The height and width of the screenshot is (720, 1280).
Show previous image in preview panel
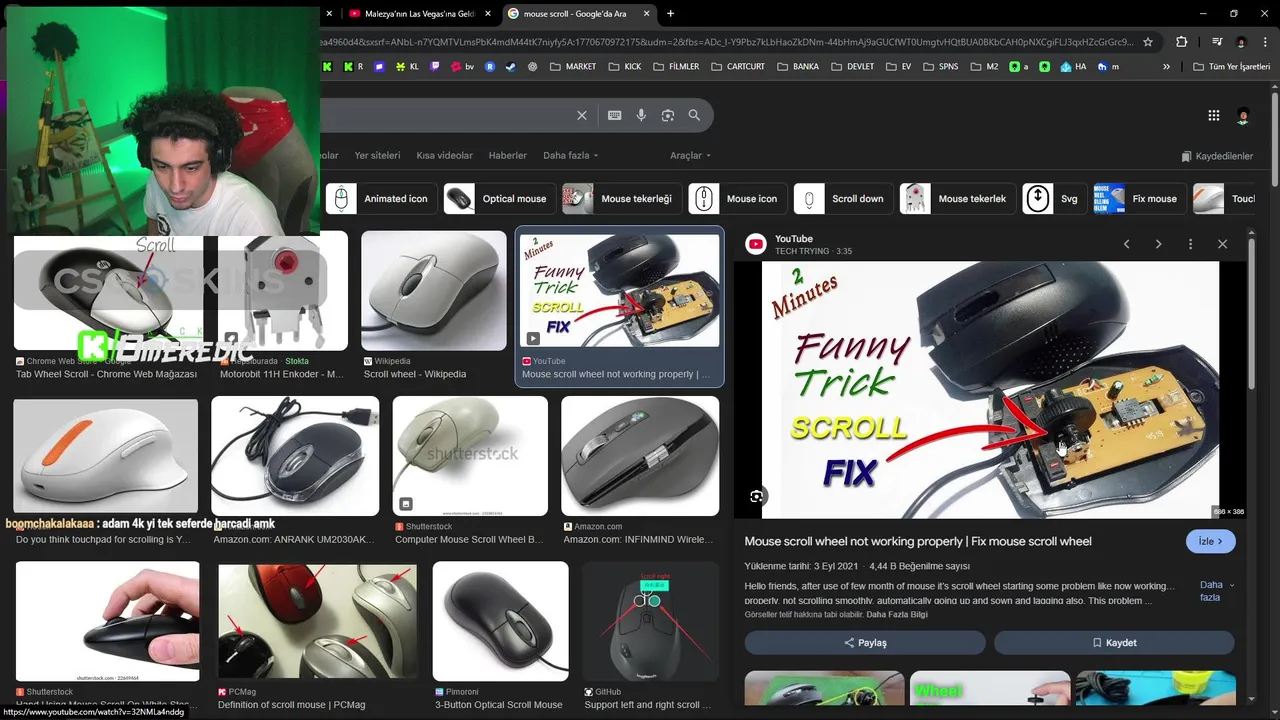tap(1126, 244)
